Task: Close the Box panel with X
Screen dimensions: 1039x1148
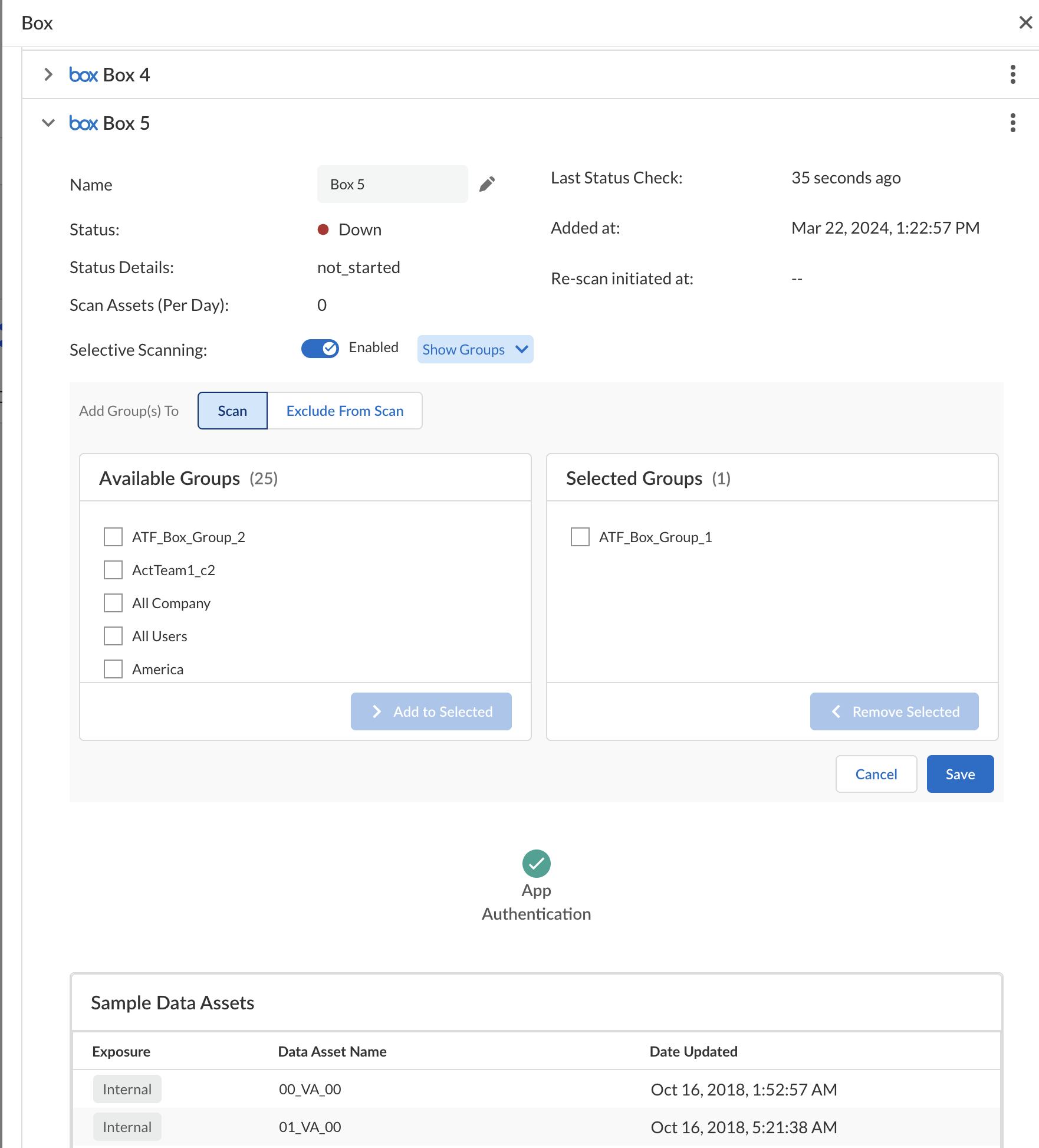Action: pos(1025,22)
